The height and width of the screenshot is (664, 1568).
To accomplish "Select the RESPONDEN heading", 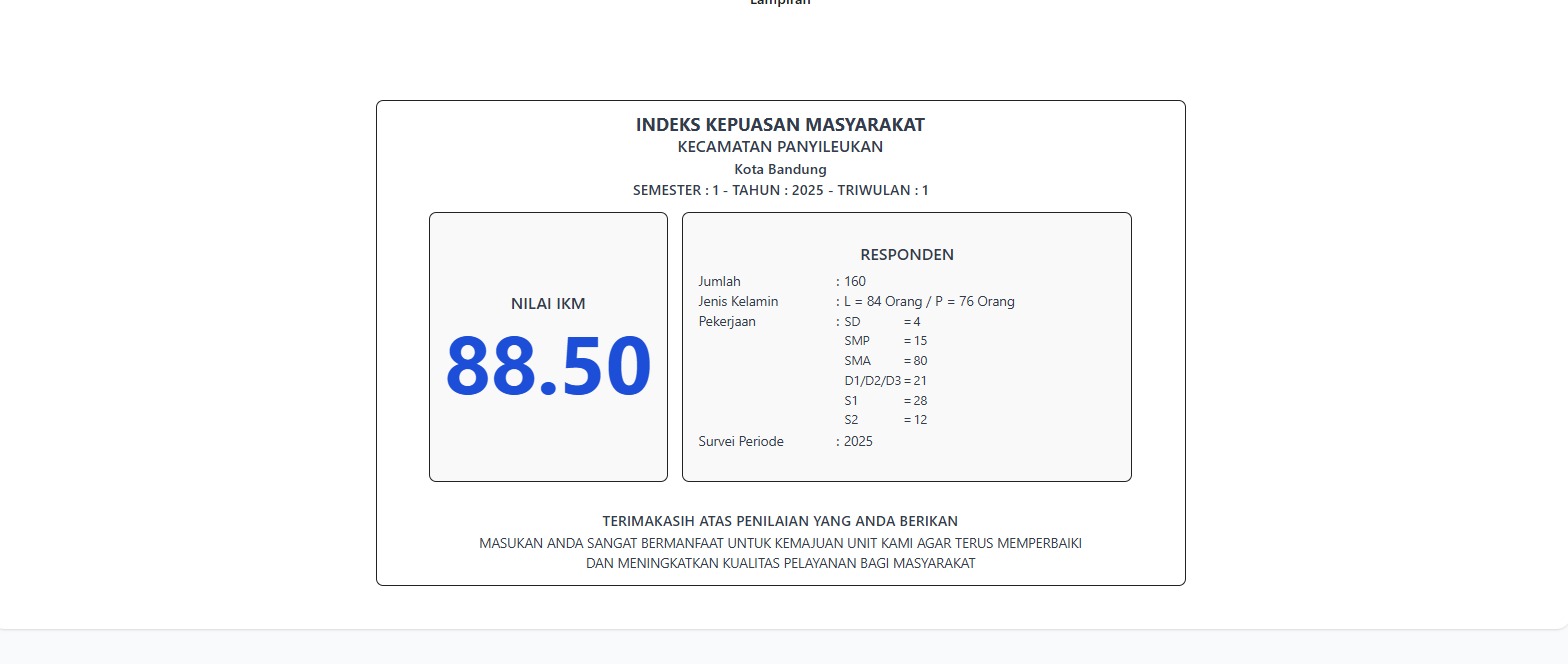I will pyautogui.click(x=906, y=255).
